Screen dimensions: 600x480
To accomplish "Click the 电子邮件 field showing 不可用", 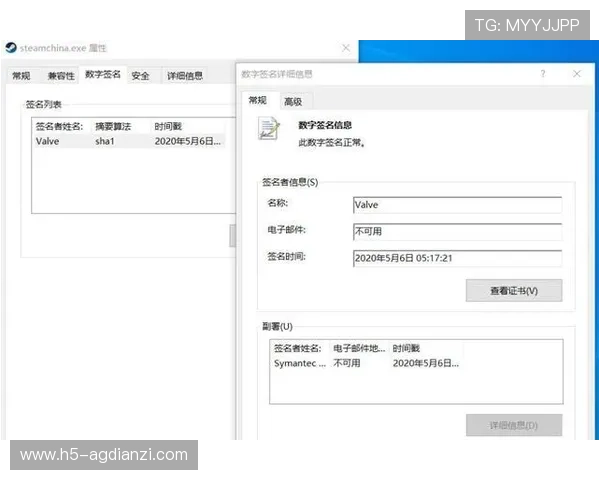I will (x=457, y=232).
